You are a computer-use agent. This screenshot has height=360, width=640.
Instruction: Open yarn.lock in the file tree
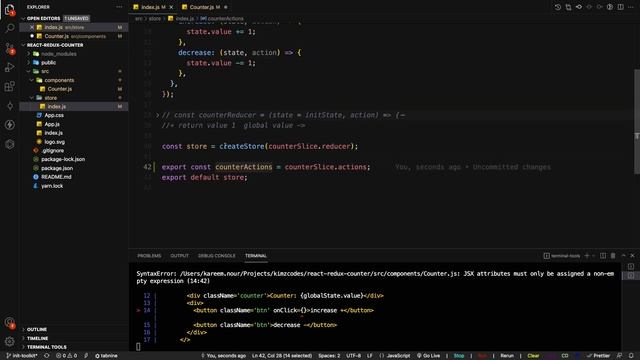click(52, 186)
